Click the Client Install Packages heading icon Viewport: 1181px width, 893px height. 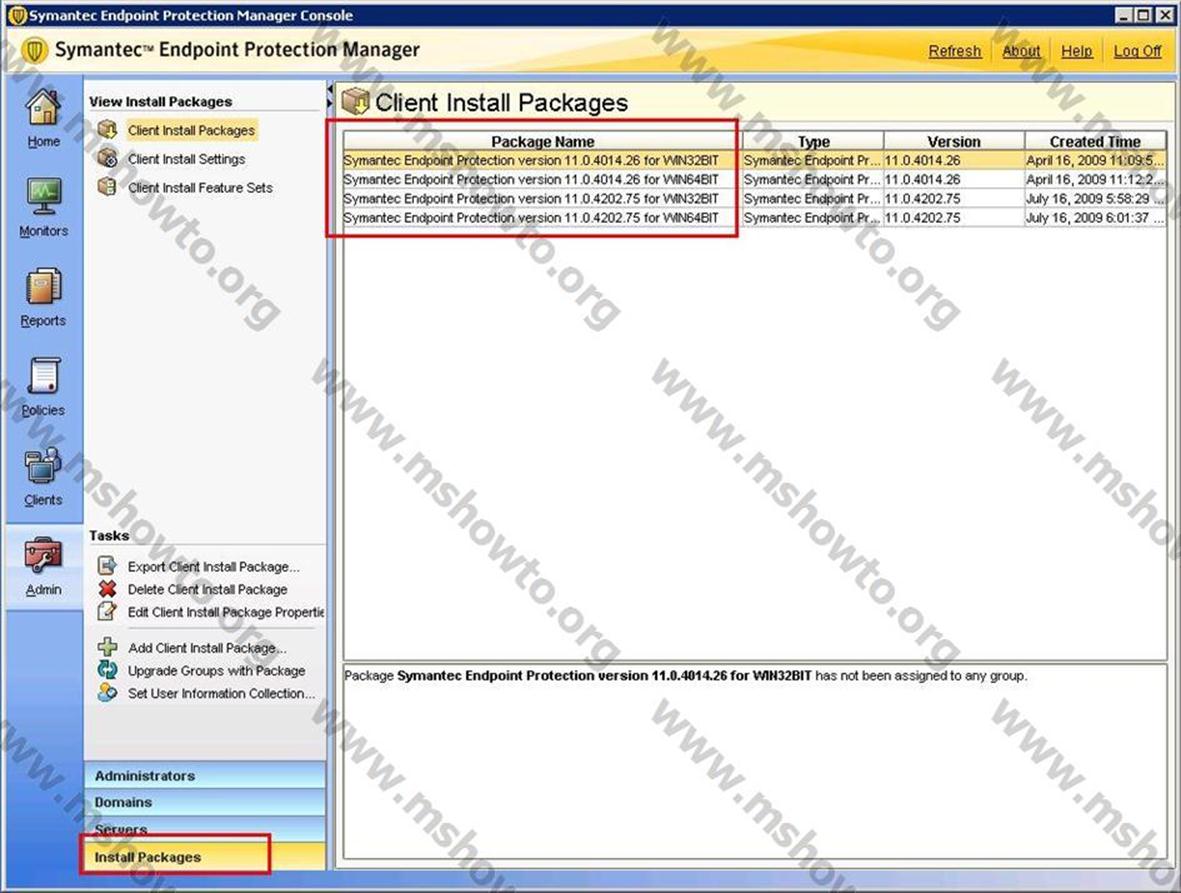coord(356,102)
